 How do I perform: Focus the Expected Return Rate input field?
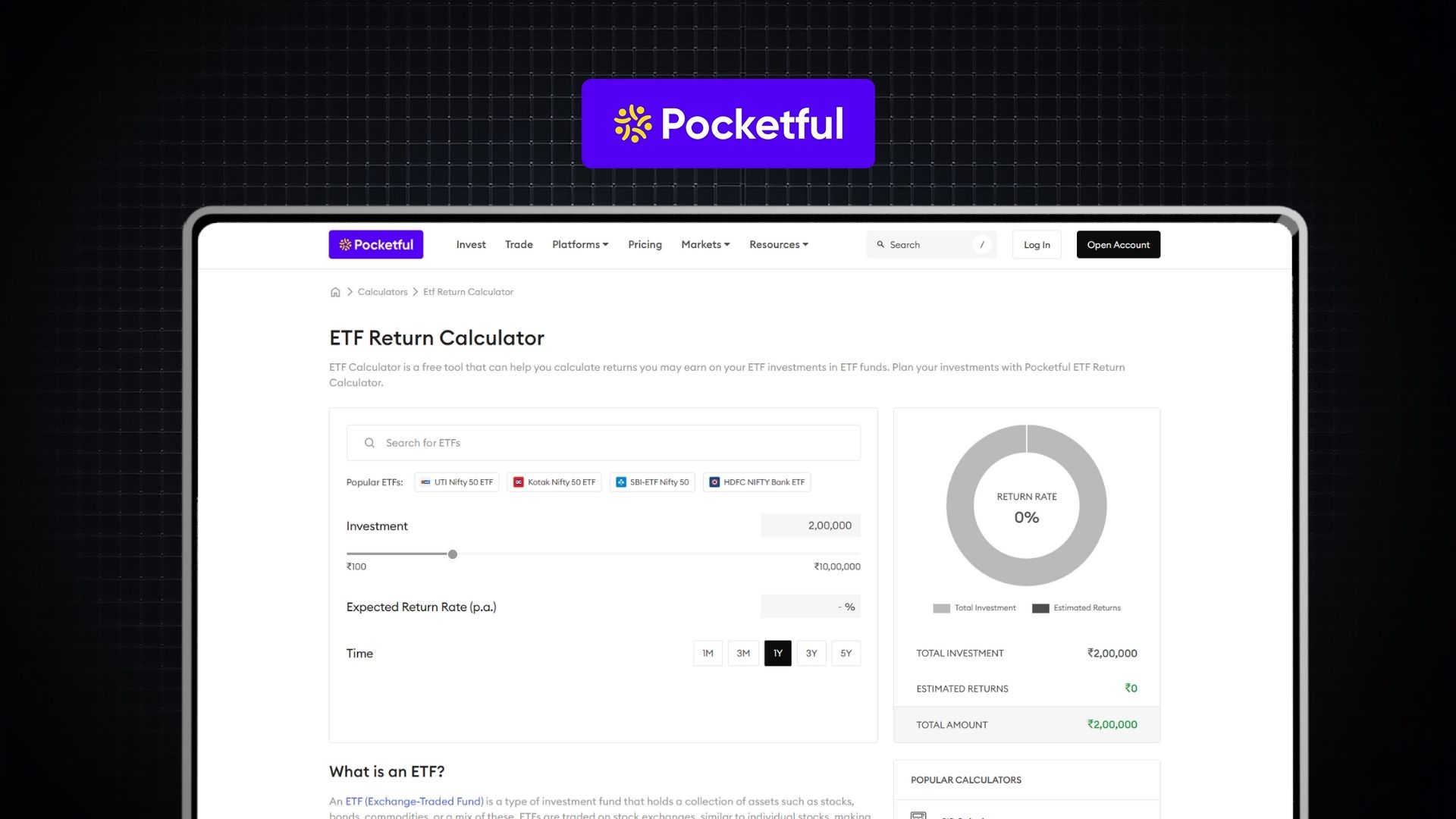(810, 607)
